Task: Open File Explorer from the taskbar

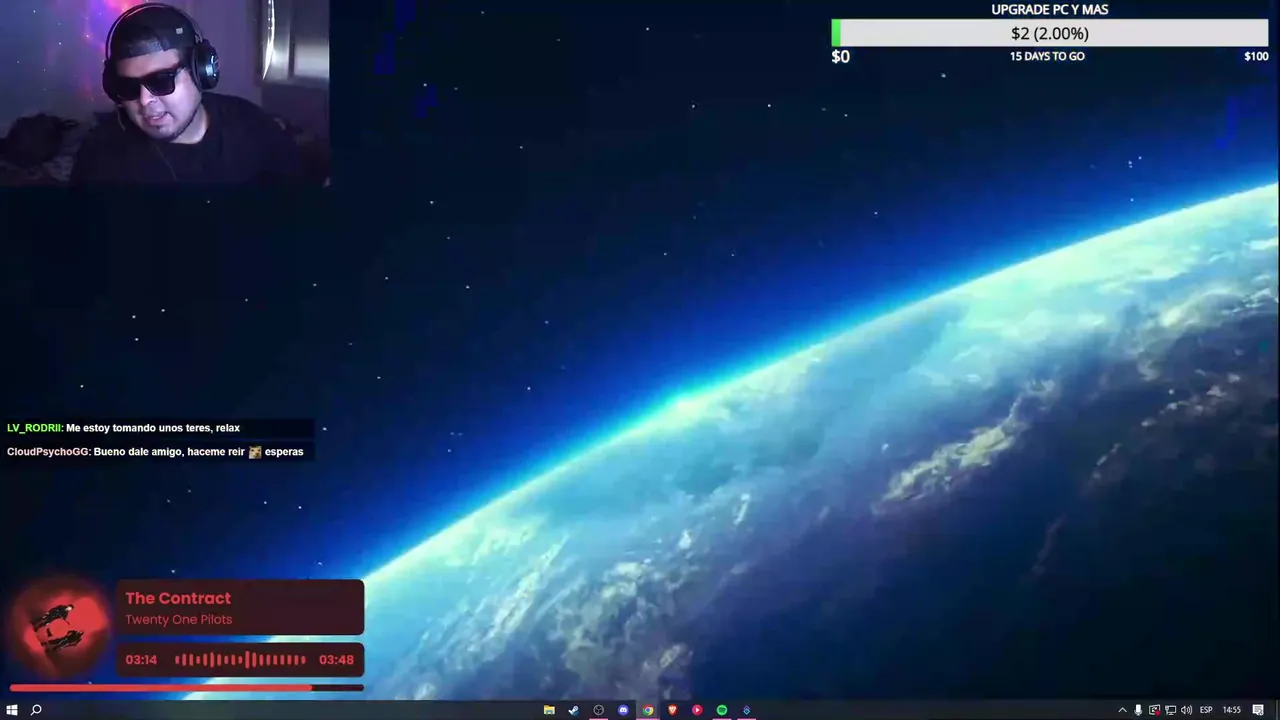Action: pos(549,710)
